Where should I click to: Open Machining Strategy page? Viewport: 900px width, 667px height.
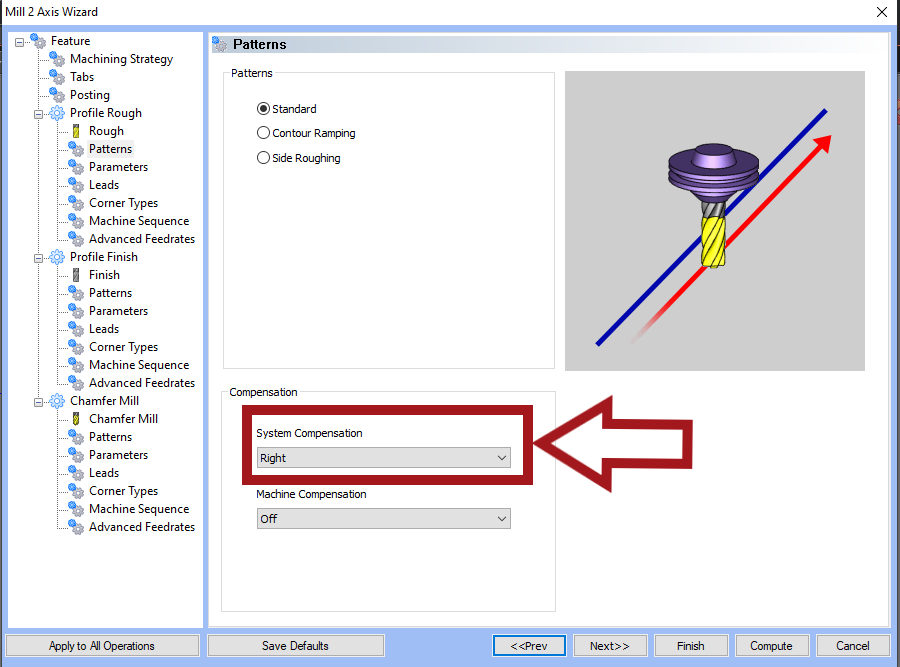coord(121,59)
